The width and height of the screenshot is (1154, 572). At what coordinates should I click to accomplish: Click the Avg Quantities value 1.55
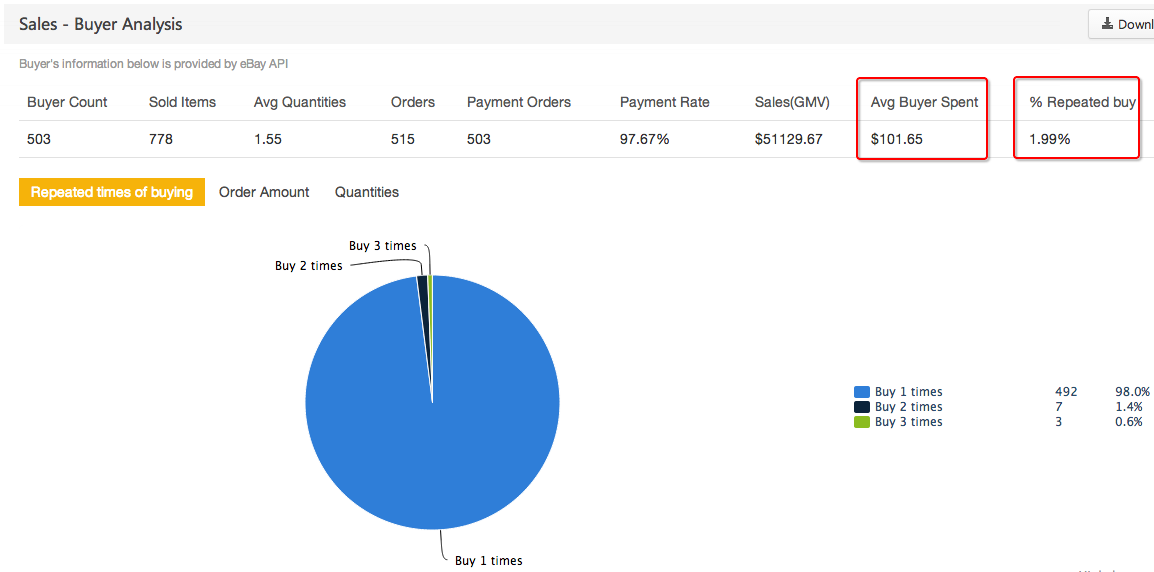267,138
